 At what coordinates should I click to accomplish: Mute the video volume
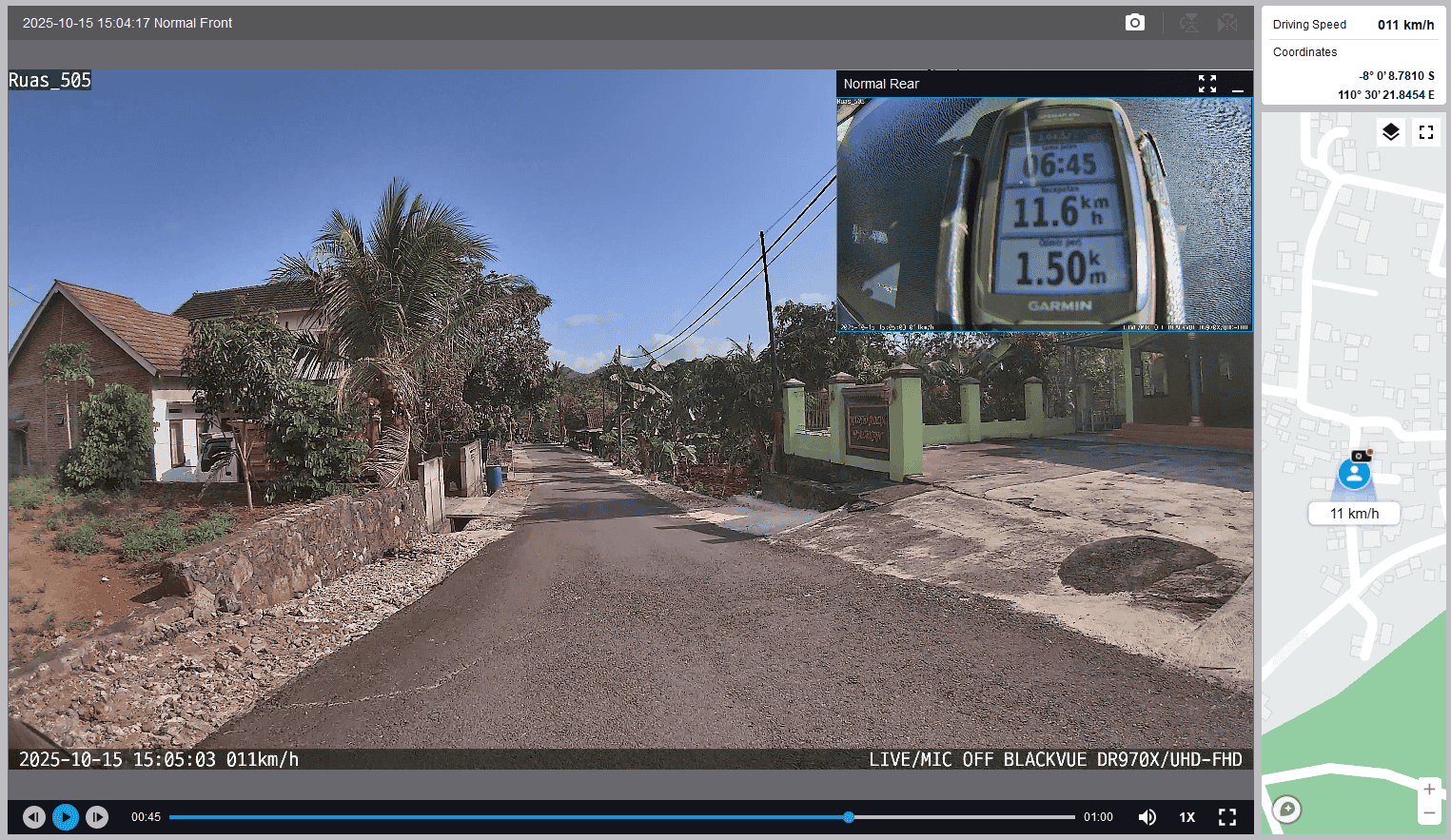point(1147,817)
